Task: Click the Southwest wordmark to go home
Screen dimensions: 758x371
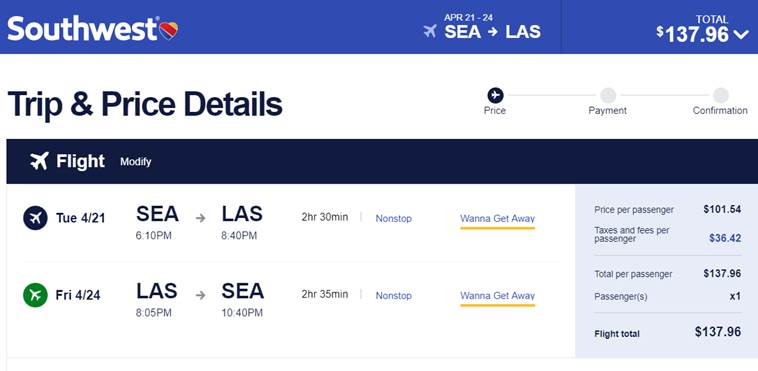Action: click(x=83, y=29)
